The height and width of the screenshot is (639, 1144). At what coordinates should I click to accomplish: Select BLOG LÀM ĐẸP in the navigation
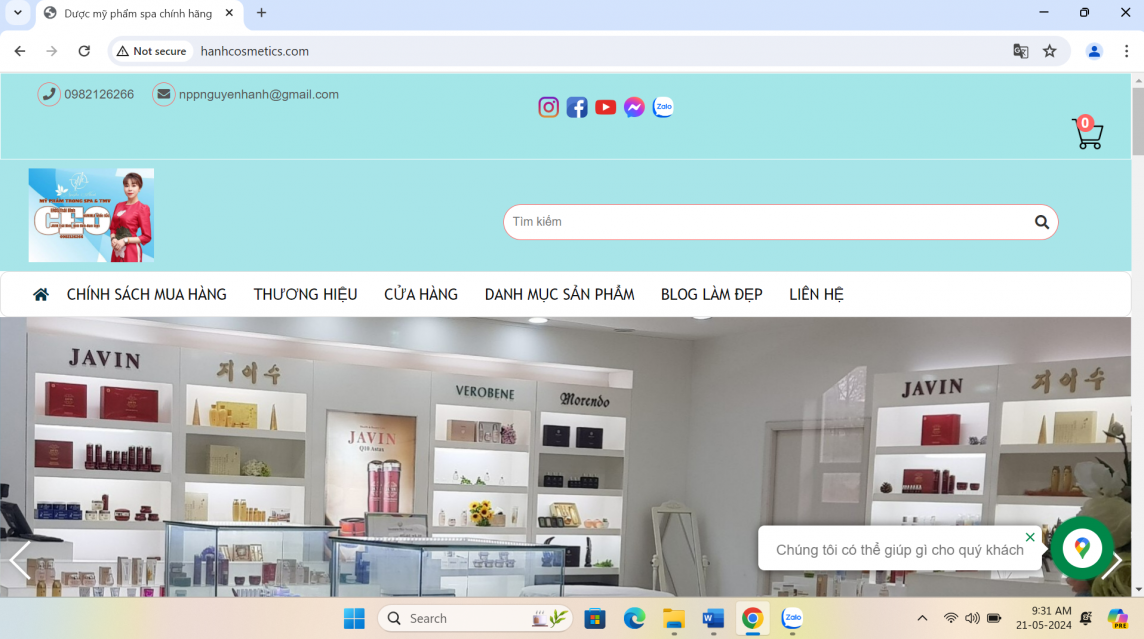pyautogui.click(x=711, y=293)
